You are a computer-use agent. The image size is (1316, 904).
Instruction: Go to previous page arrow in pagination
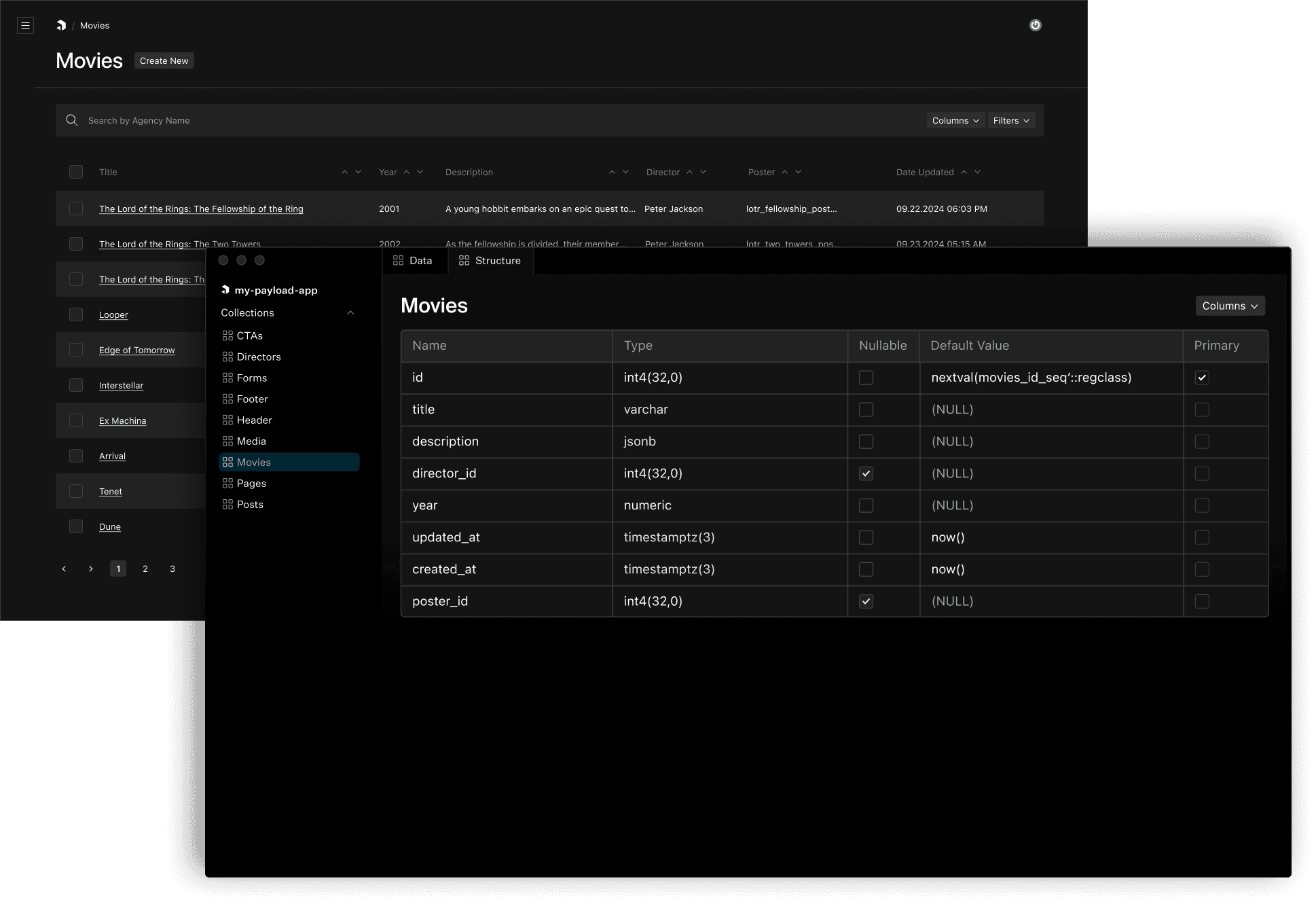(x=64, y=568)
